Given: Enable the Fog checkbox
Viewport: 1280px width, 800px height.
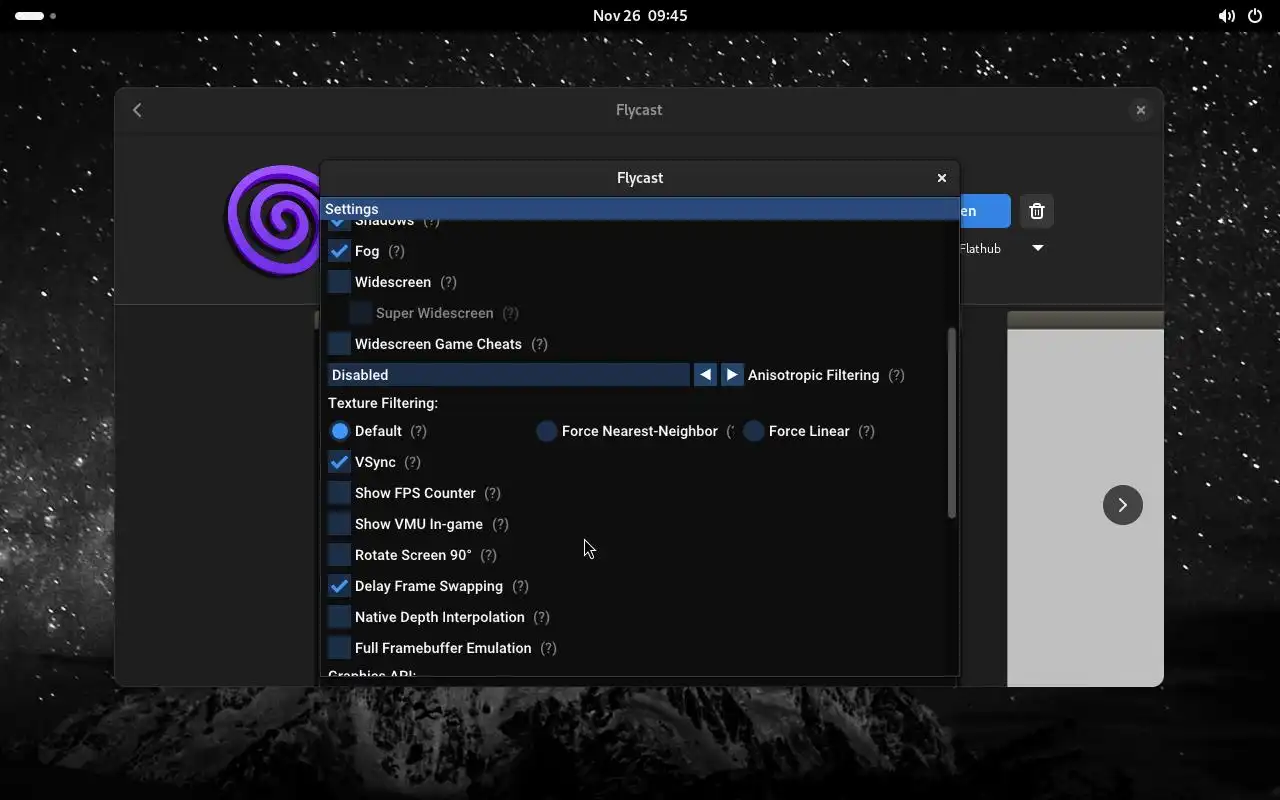Looking at the screenshot, I should click(x=339, y=251).
